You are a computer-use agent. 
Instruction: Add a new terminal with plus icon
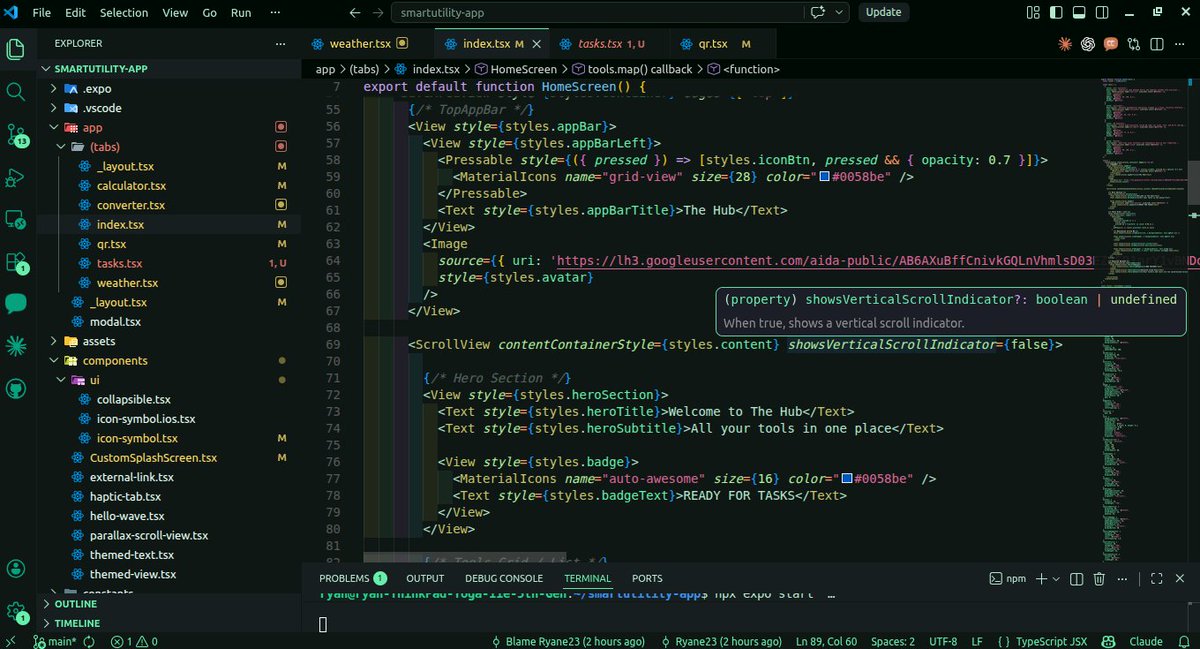(1041, 578)
